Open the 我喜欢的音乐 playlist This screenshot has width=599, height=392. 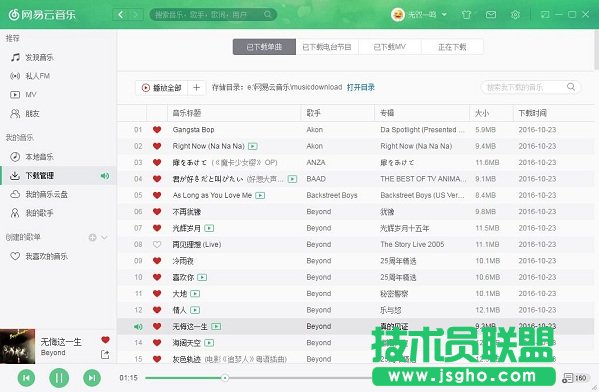coord(39,256)
